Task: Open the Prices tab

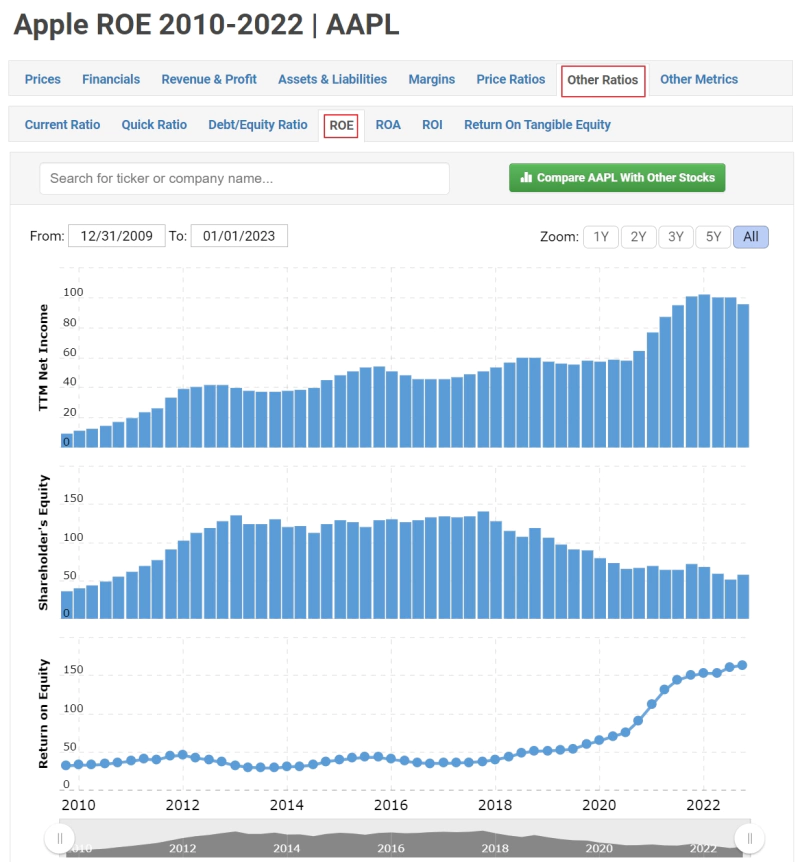Action: 42,79
